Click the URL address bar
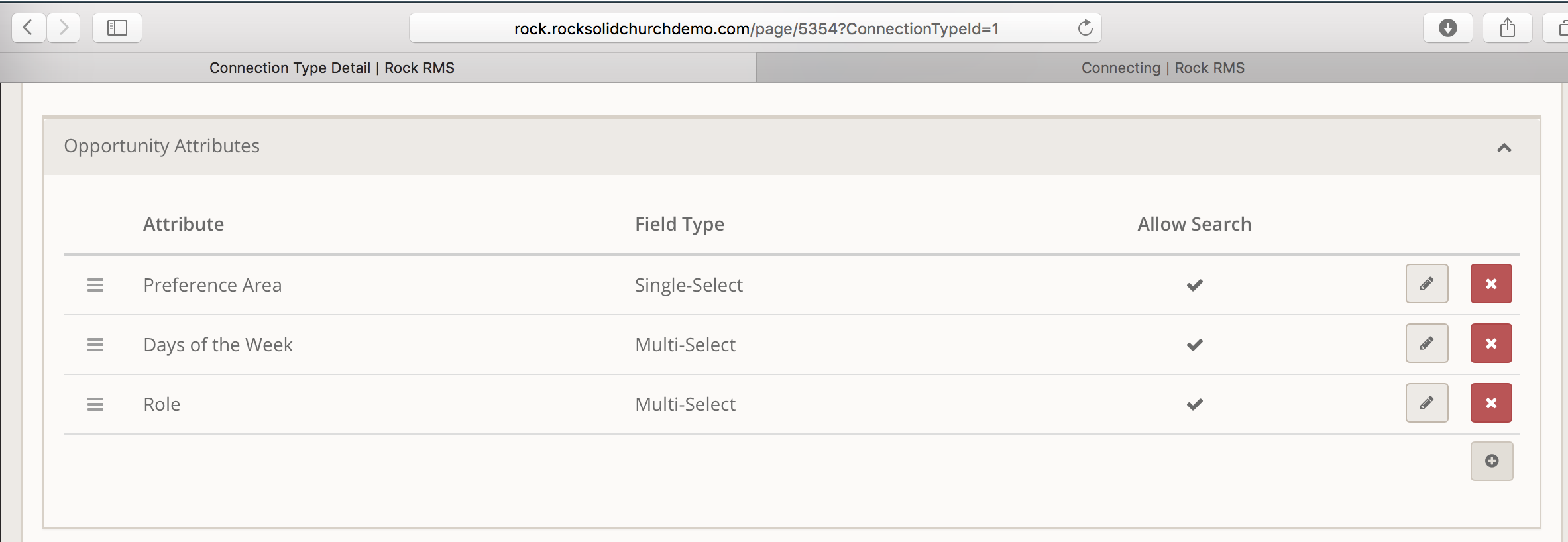Image resolution: width=1568 pixels, height=542 pixels. tap(756, 28)
